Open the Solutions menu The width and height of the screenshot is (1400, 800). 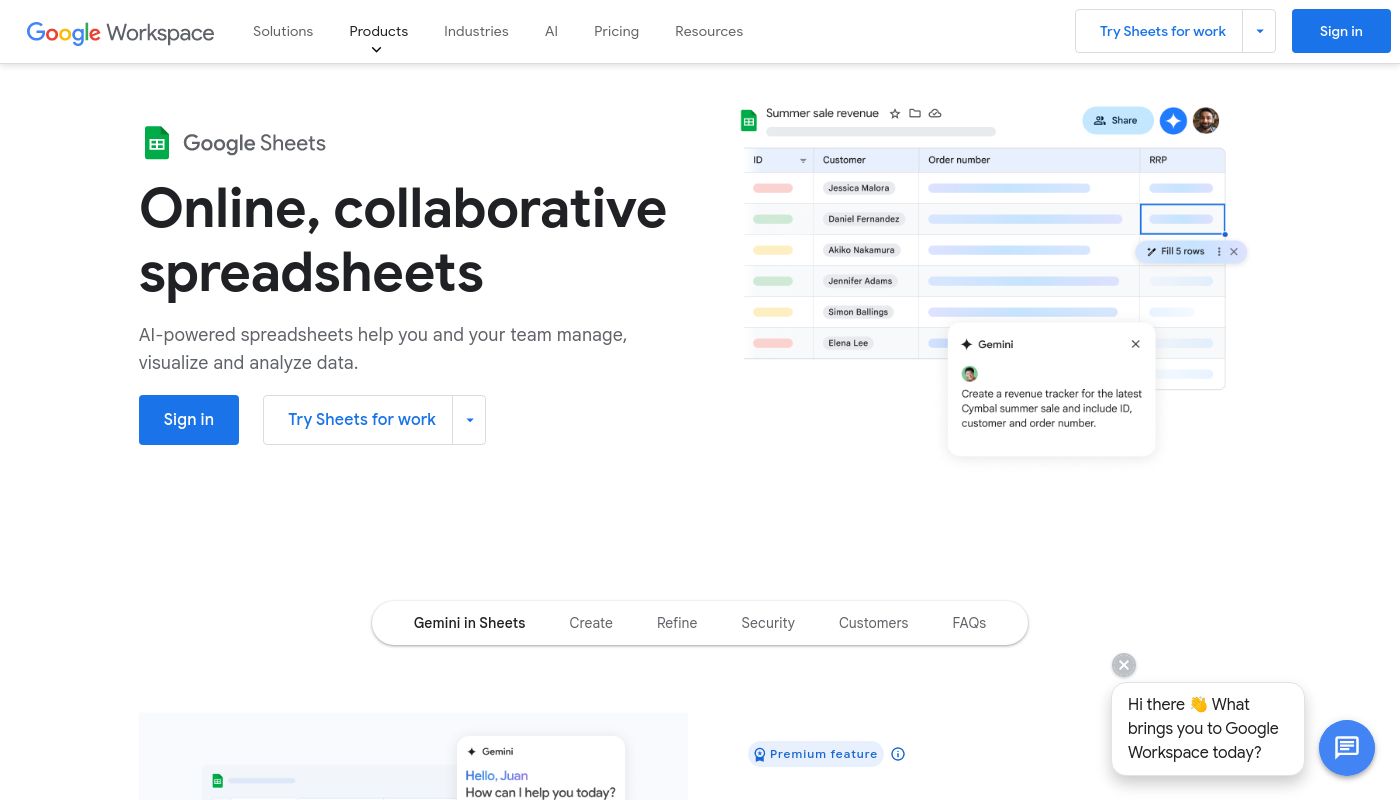pos(283,32)
